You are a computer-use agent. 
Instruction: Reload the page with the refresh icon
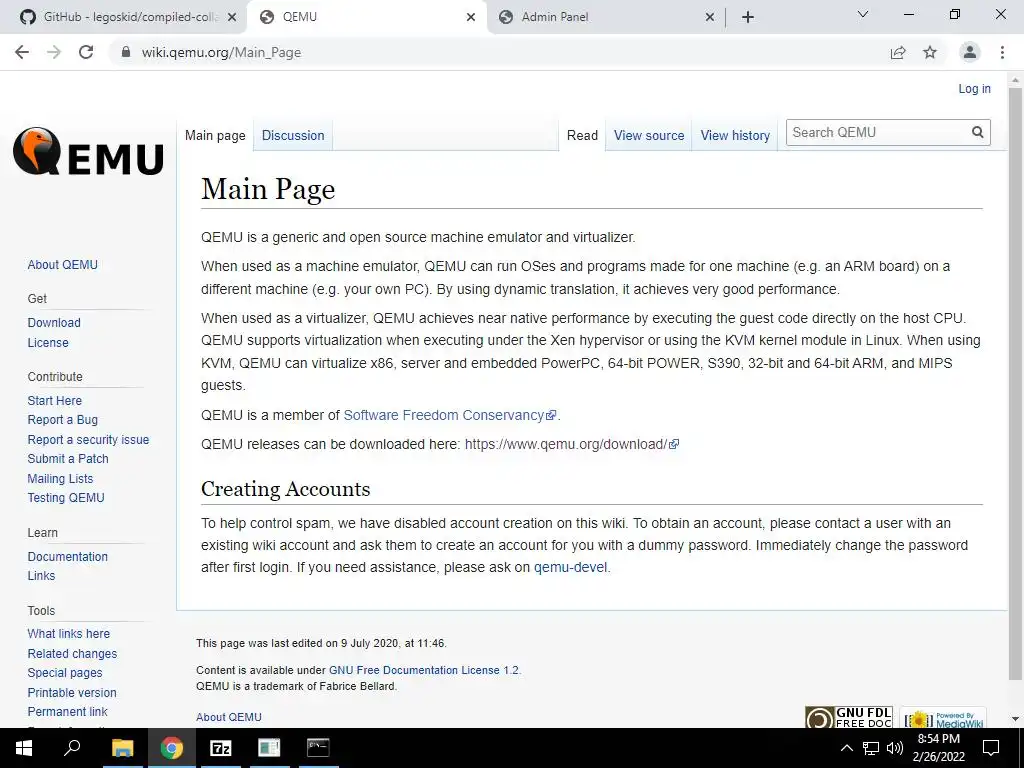click(86, 52)
